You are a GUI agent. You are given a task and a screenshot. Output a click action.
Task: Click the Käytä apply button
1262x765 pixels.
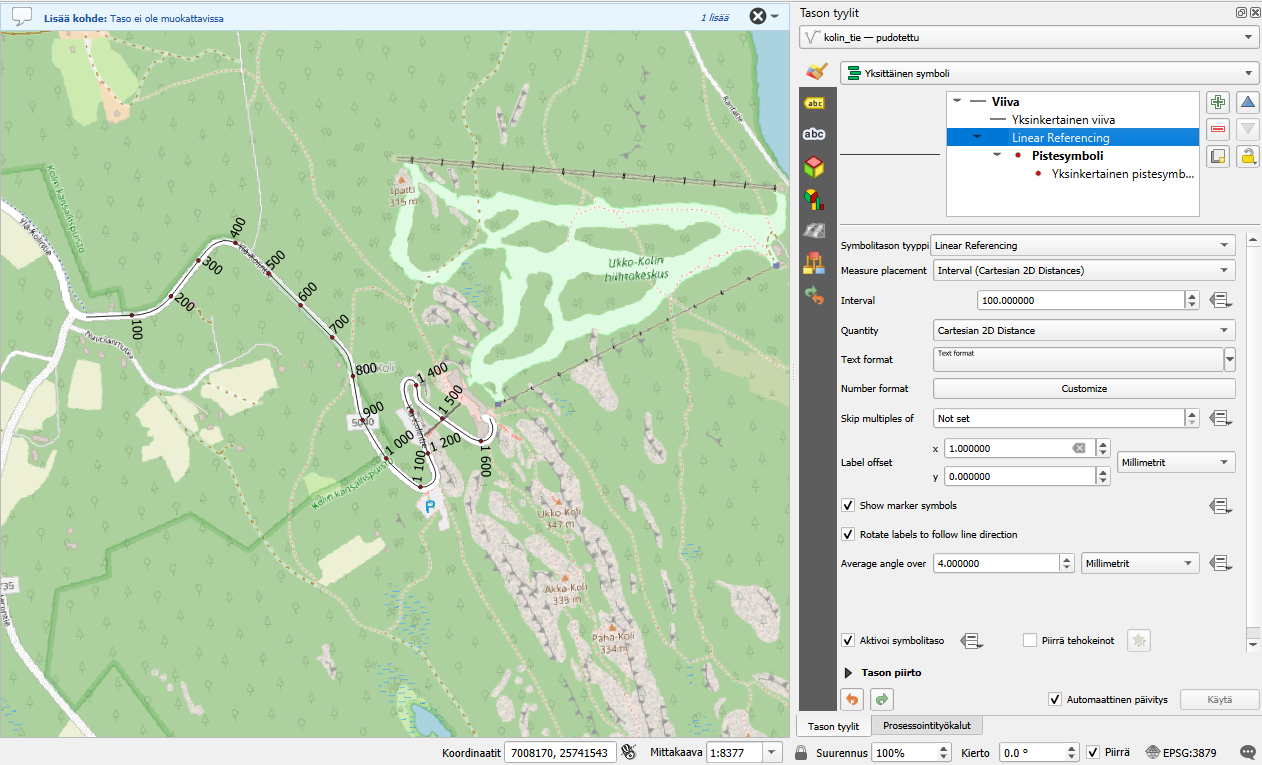tap(1219, 699)
